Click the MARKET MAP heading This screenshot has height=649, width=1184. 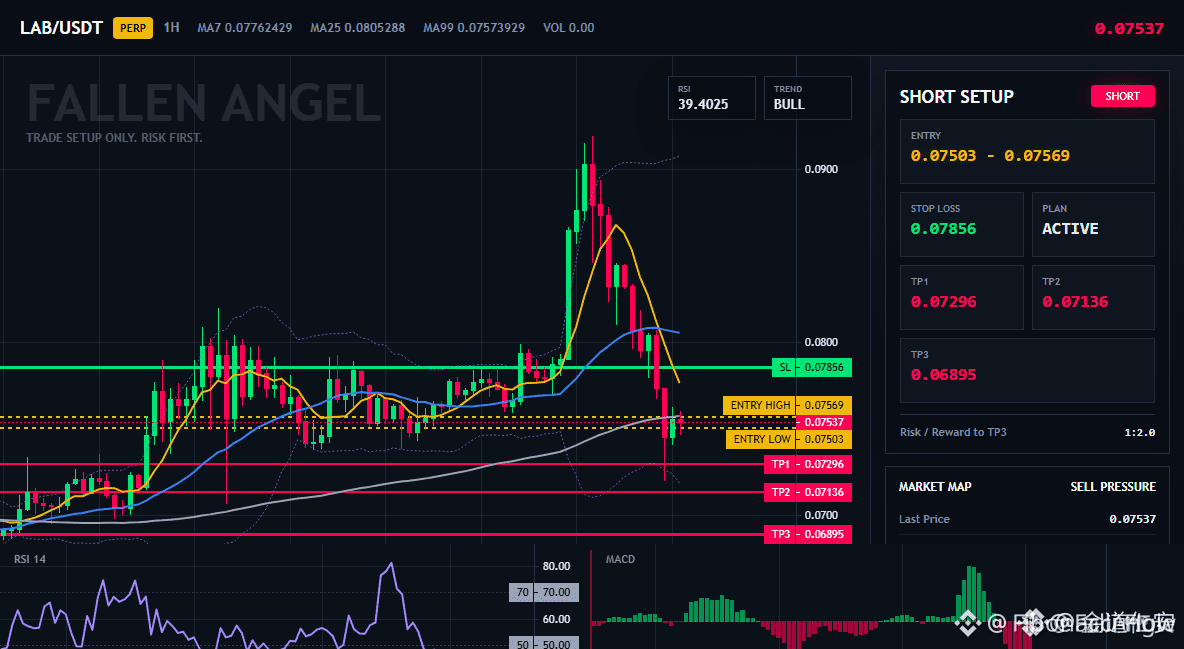click(x=935, y=487)
